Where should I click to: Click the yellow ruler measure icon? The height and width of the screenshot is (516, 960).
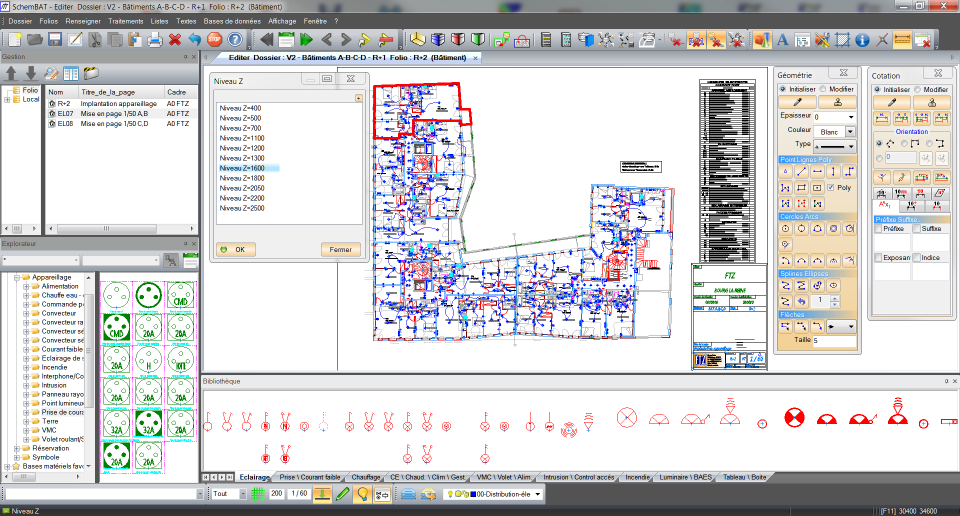click(902, 40)
